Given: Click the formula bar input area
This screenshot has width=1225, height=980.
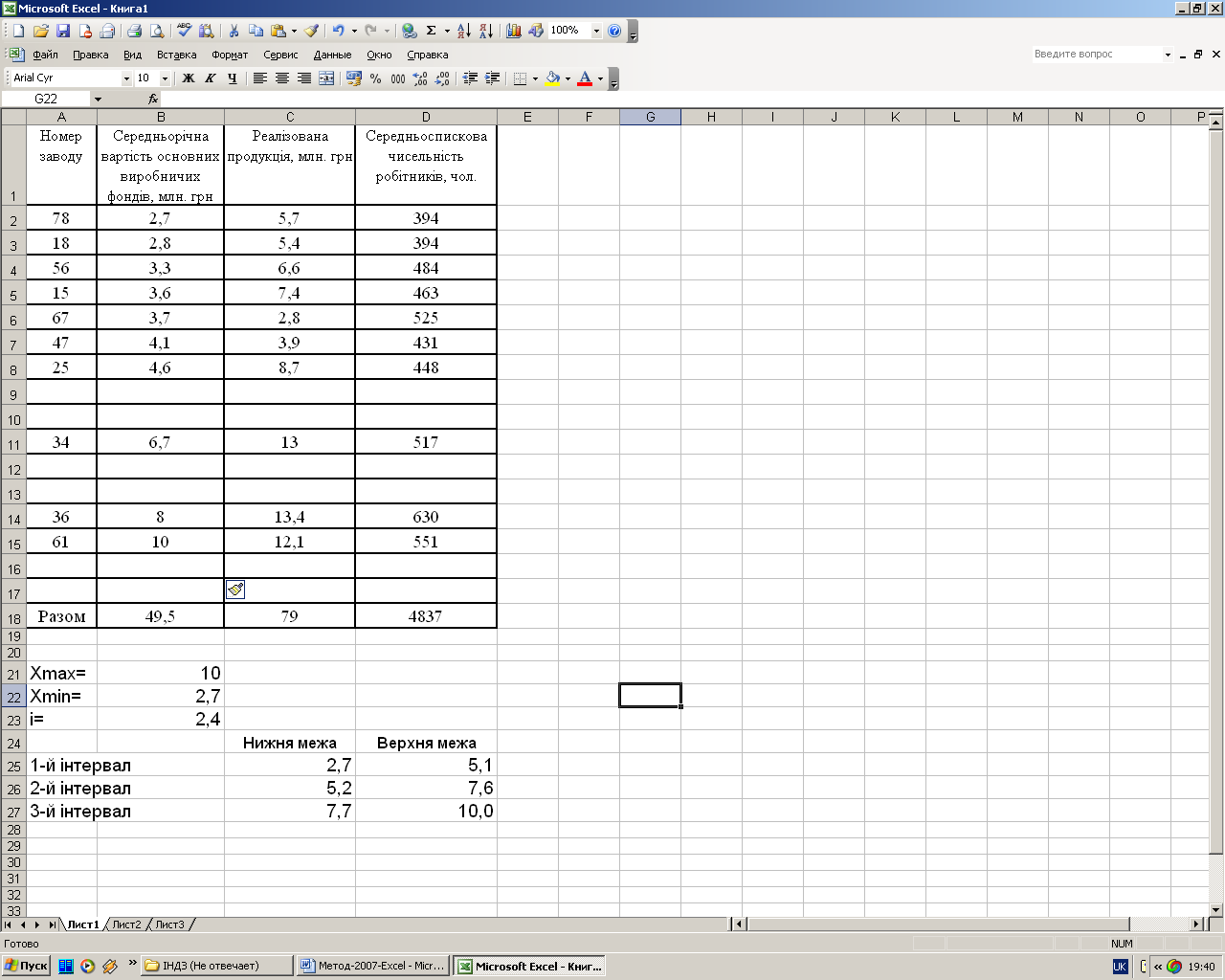Looking at the screenshot, I should point(689,99).
